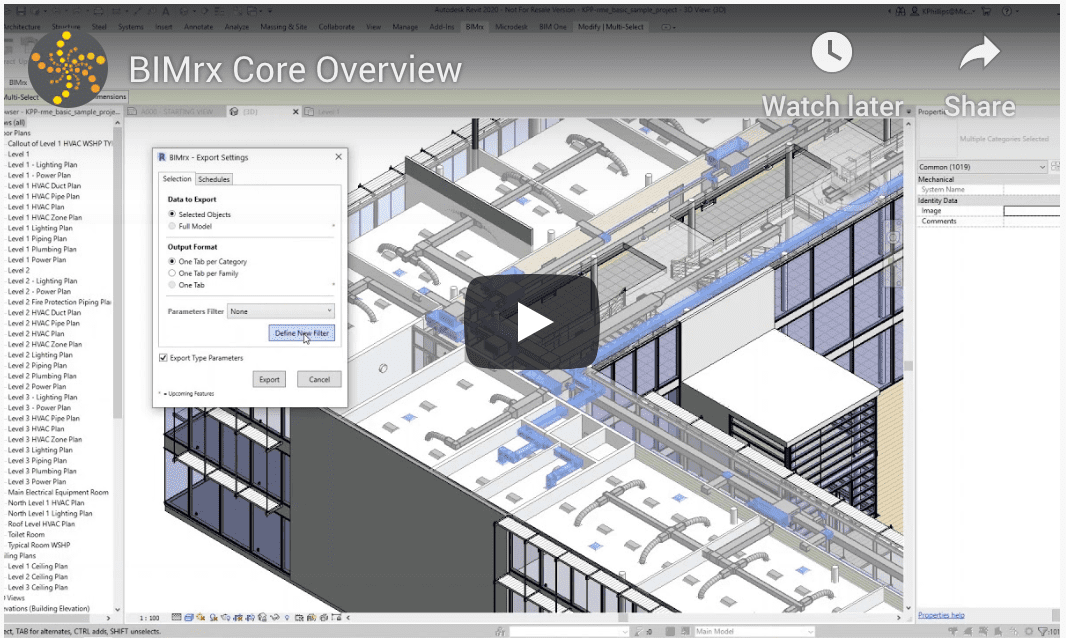Select Level 1 HVAC Duct Plan in browser

(x=44, y=186)
